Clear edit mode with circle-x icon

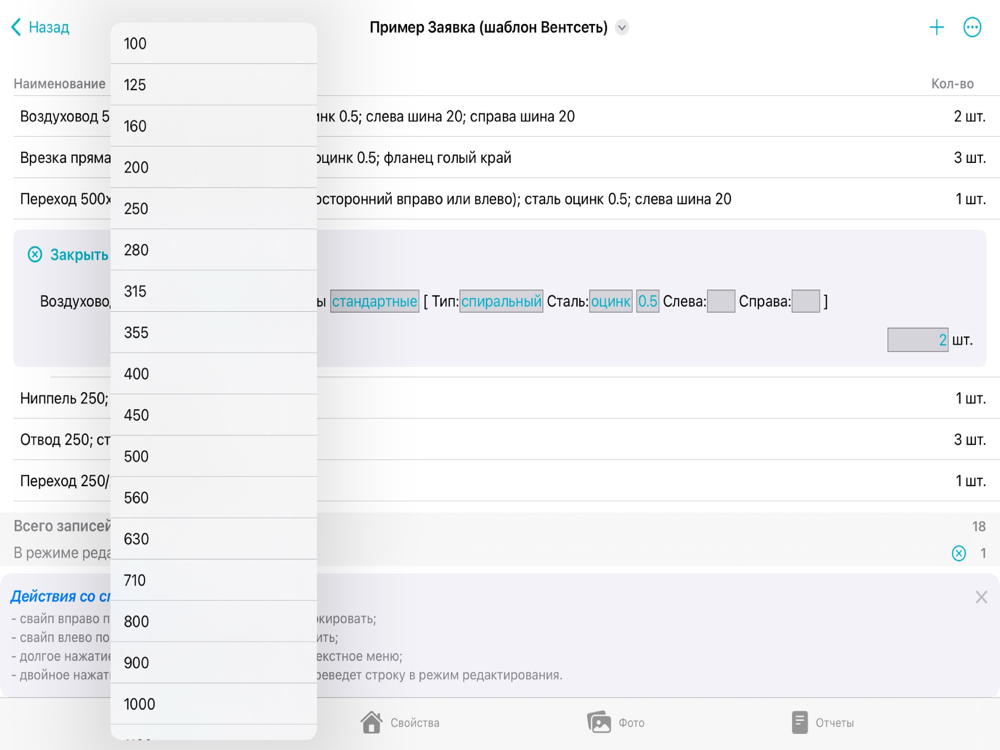coord(959,553)
